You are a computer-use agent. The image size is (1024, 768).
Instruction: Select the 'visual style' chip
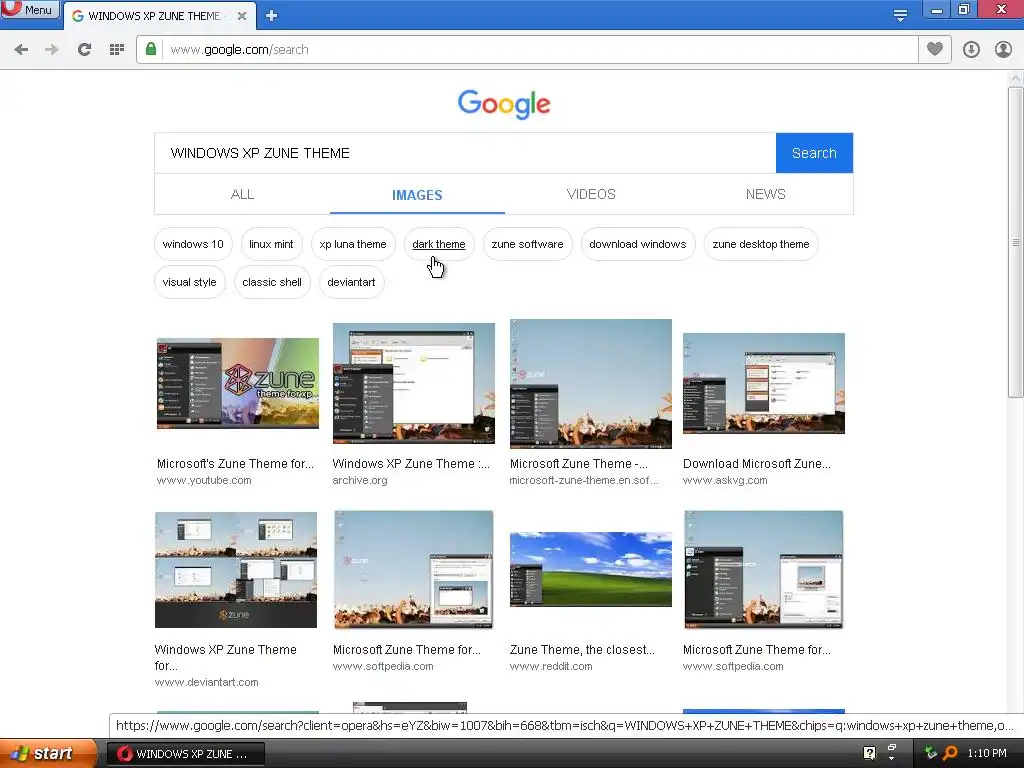click(x=189, y=282)
